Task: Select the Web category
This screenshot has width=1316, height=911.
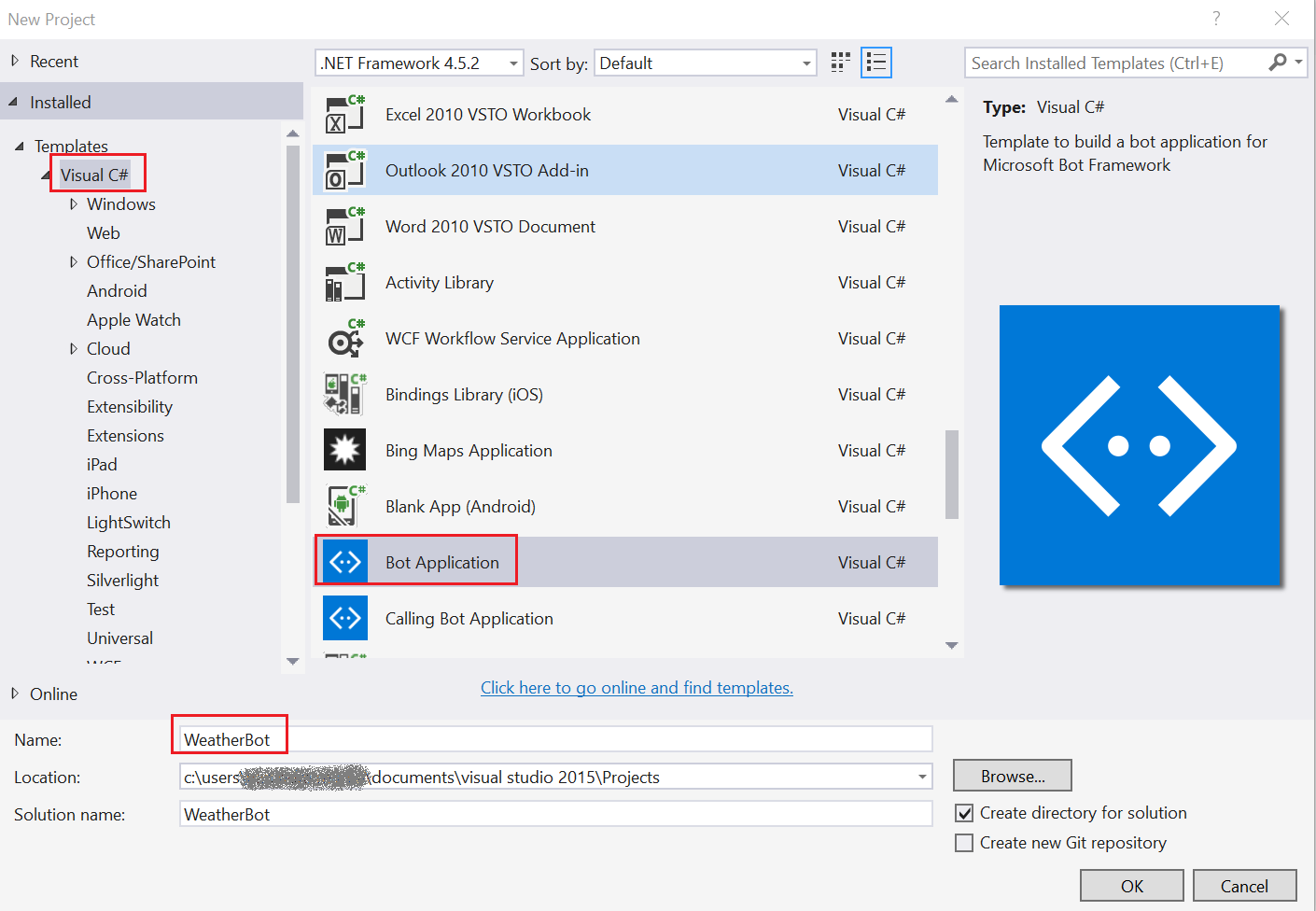Action: (104, 233)
